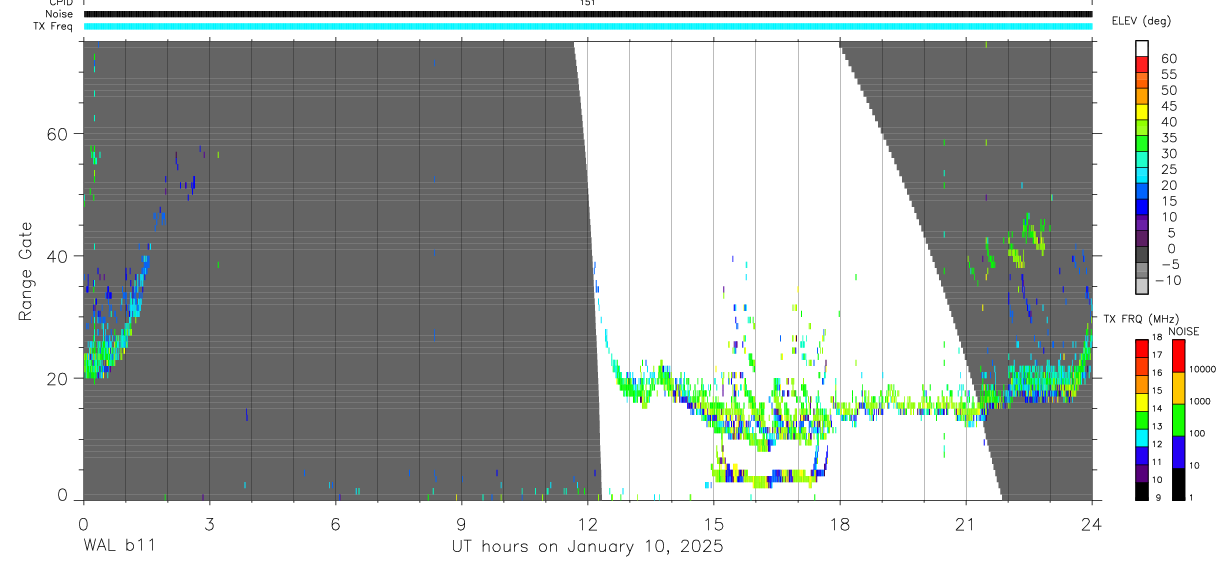Click the x-axis tick label '0'
Image resolution: width=1228 pixels, height=567 pixels.
pos(83,523)
